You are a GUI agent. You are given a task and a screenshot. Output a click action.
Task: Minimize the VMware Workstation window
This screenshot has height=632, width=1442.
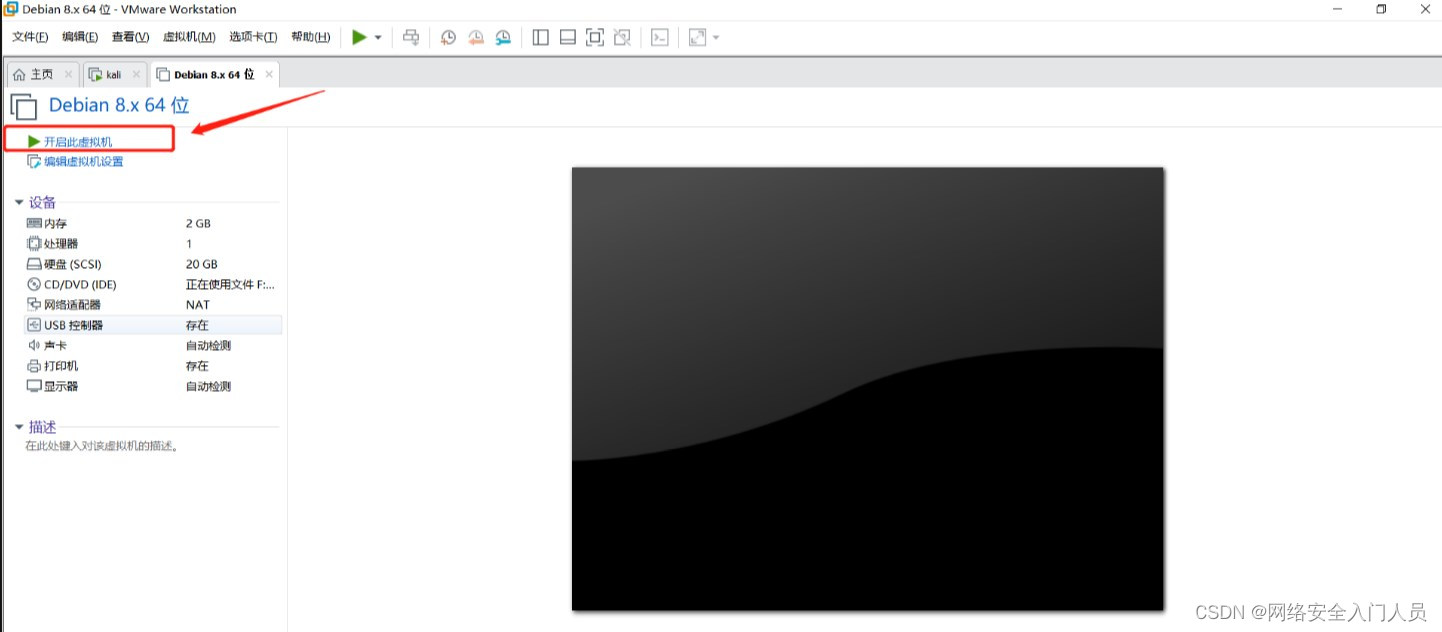tap(1338, 9)
